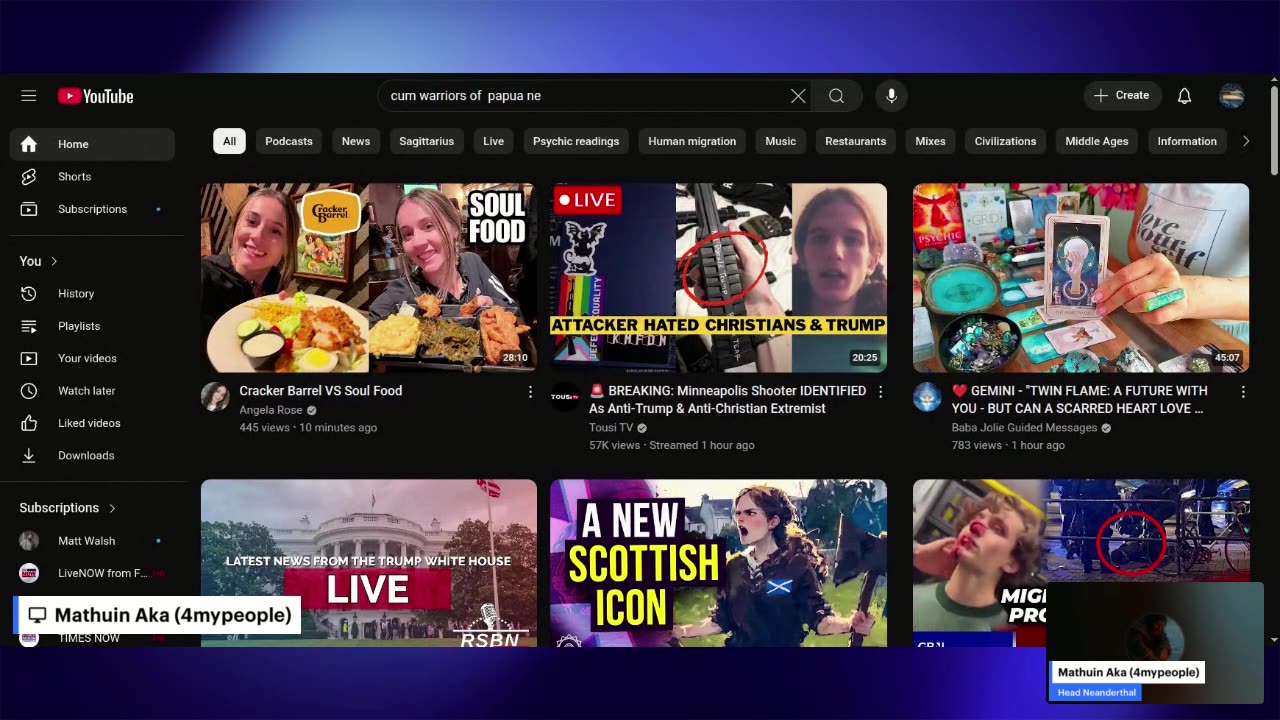
Task: Open A New Scottish Icon thumbnail
Action: coord(718,563)
